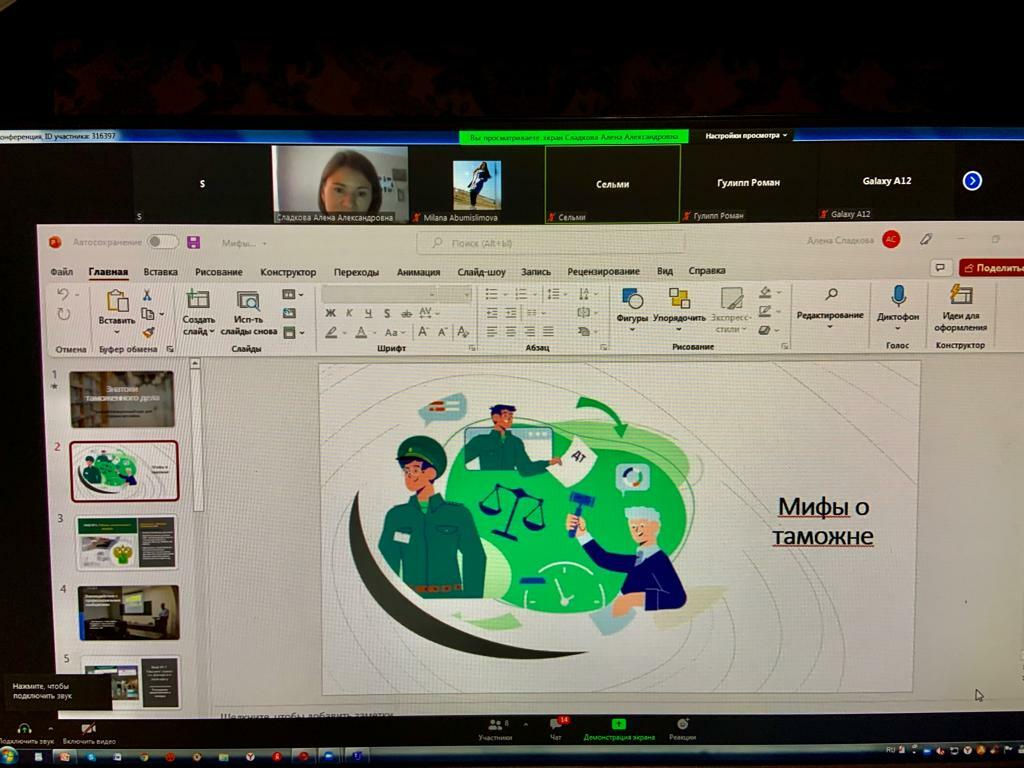Viewport: 1024px width, 768px height.
Task: Toggle the AutoSave (Автосохранение) switch
Action: tap(162, 242)
